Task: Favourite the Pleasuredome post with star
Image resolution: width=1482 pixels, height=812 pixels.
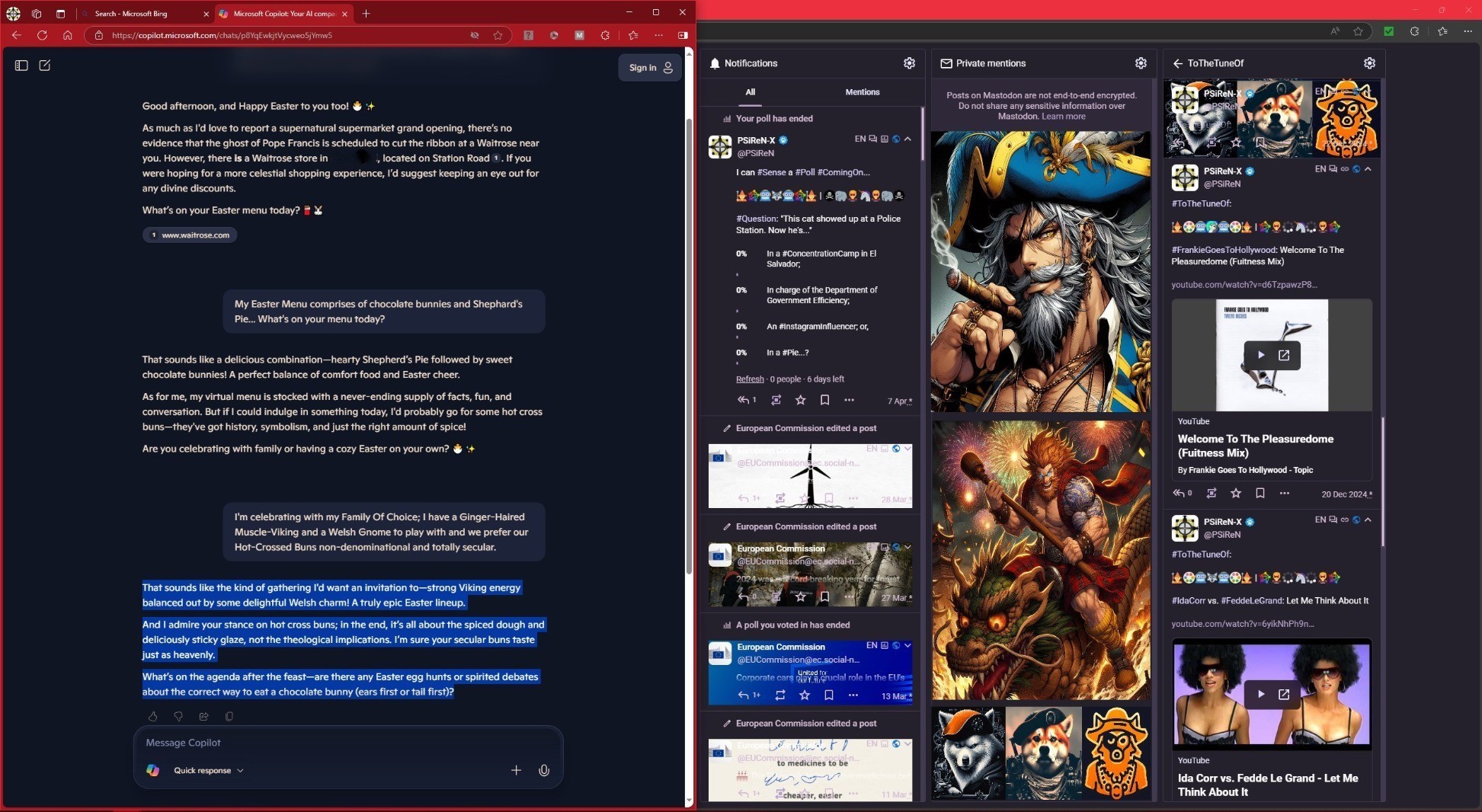Action: pos(1236,494)
